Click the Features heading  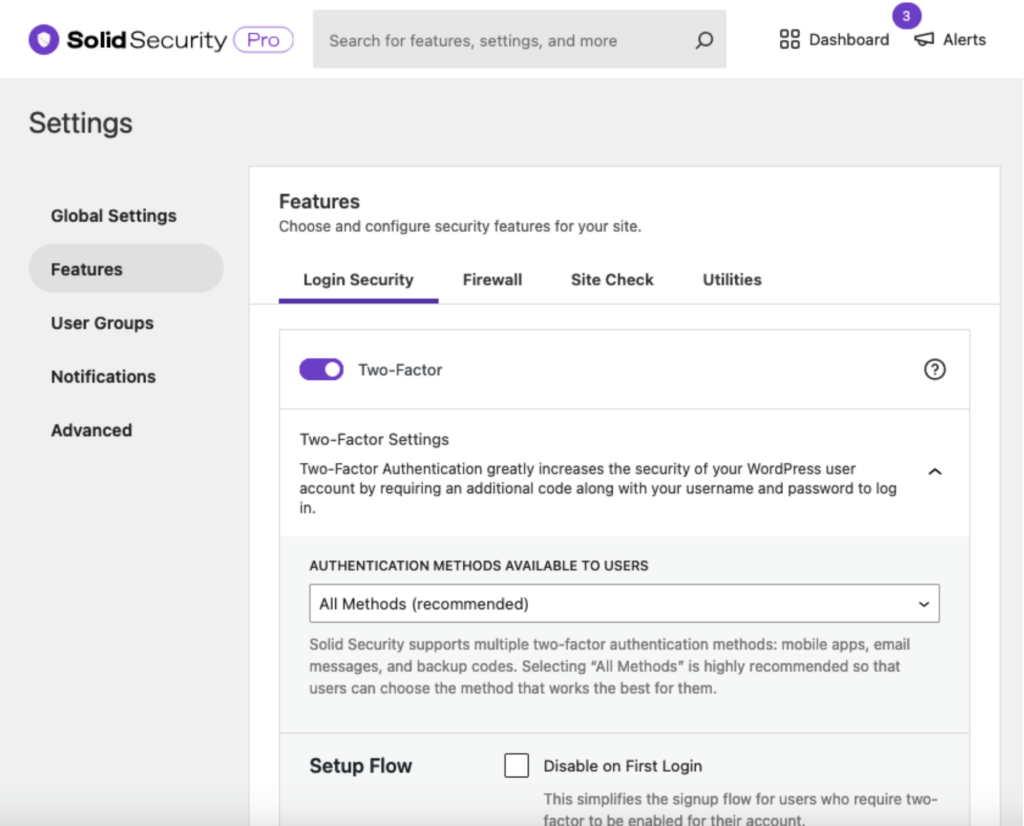(319, 201)
